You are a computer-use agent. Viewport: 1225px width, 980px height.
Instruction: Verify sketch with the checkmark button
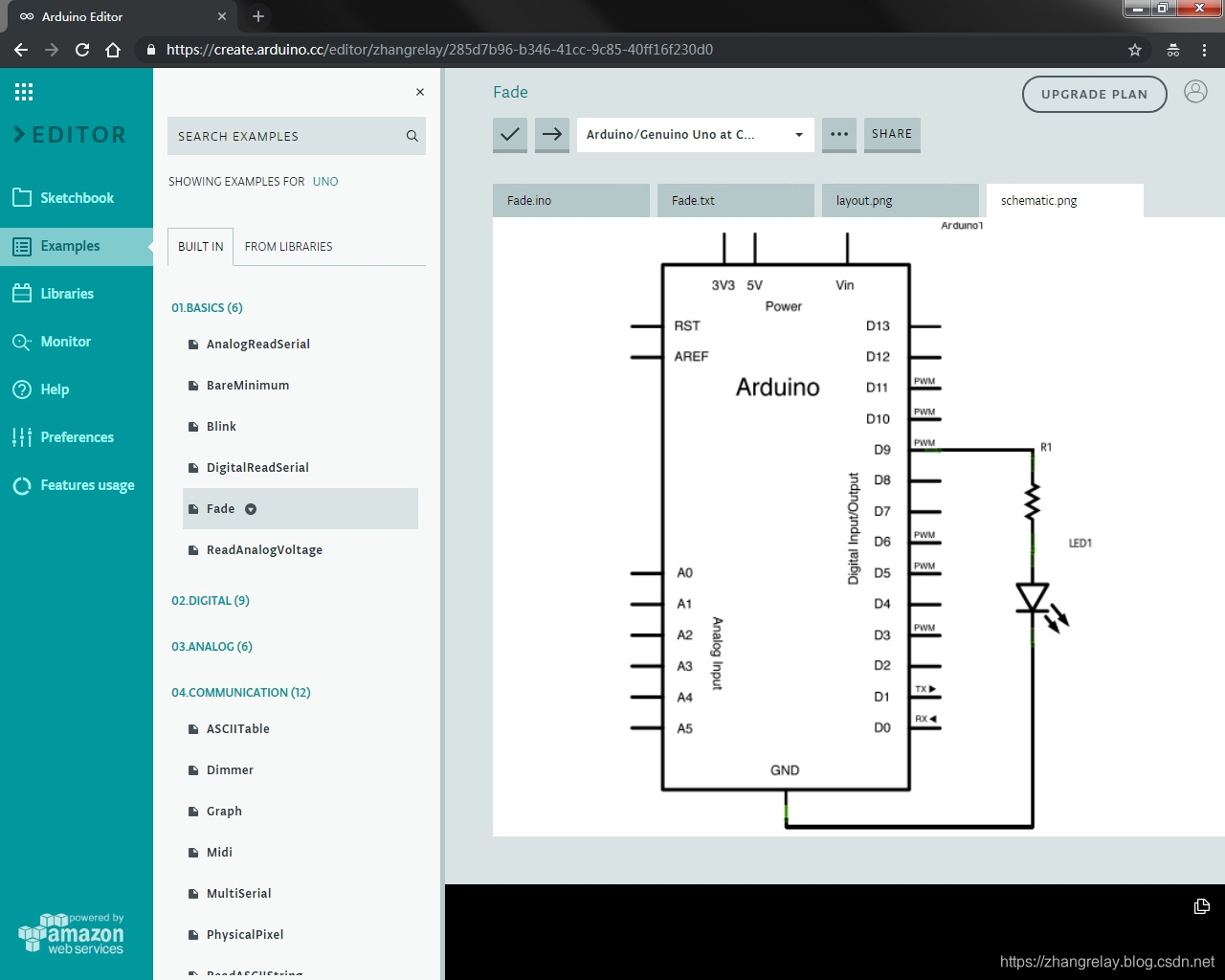point(510,134)
